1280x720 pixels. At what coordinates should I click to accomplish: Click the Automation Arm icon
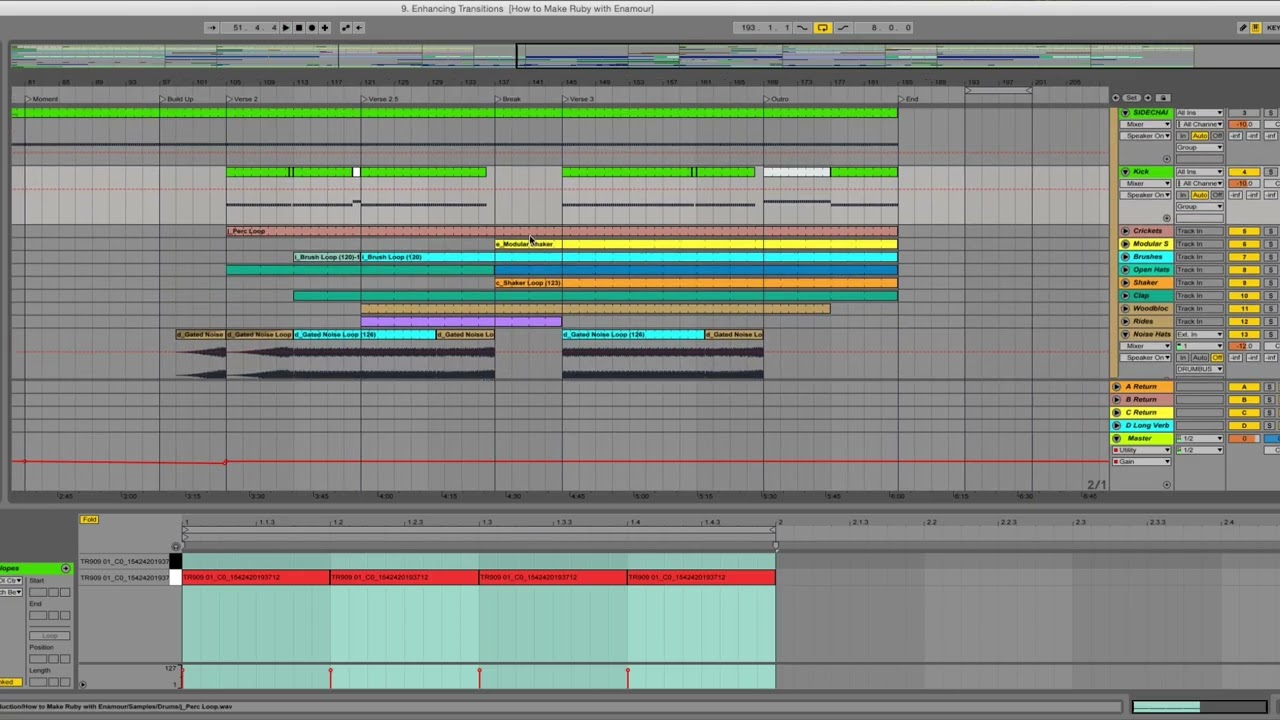[x=345, y=28]
